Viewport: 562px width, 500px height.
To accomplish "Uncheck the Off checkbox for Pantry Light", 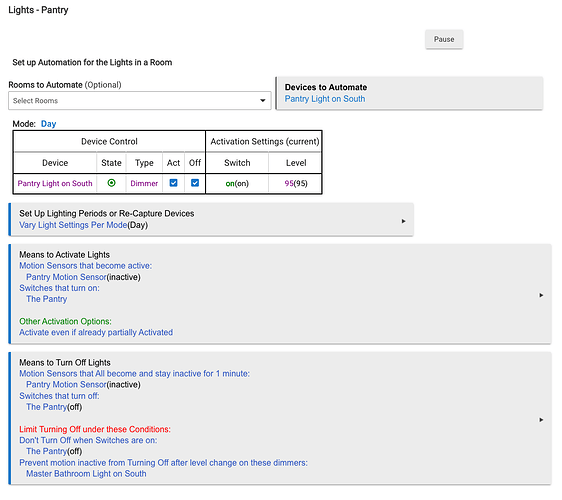I will pyautogui.click(x=195, y=183).
